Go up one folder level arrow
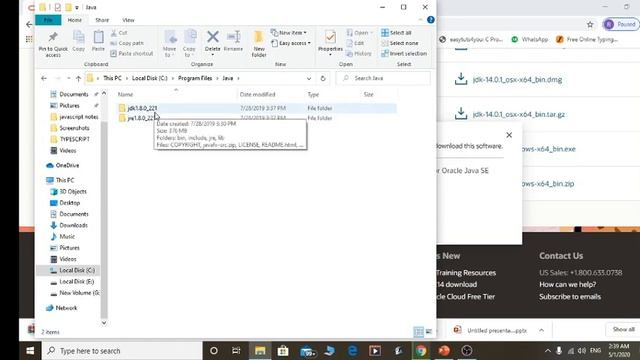Viewport: 640px width, 360px height. click(x=78, y=78)
